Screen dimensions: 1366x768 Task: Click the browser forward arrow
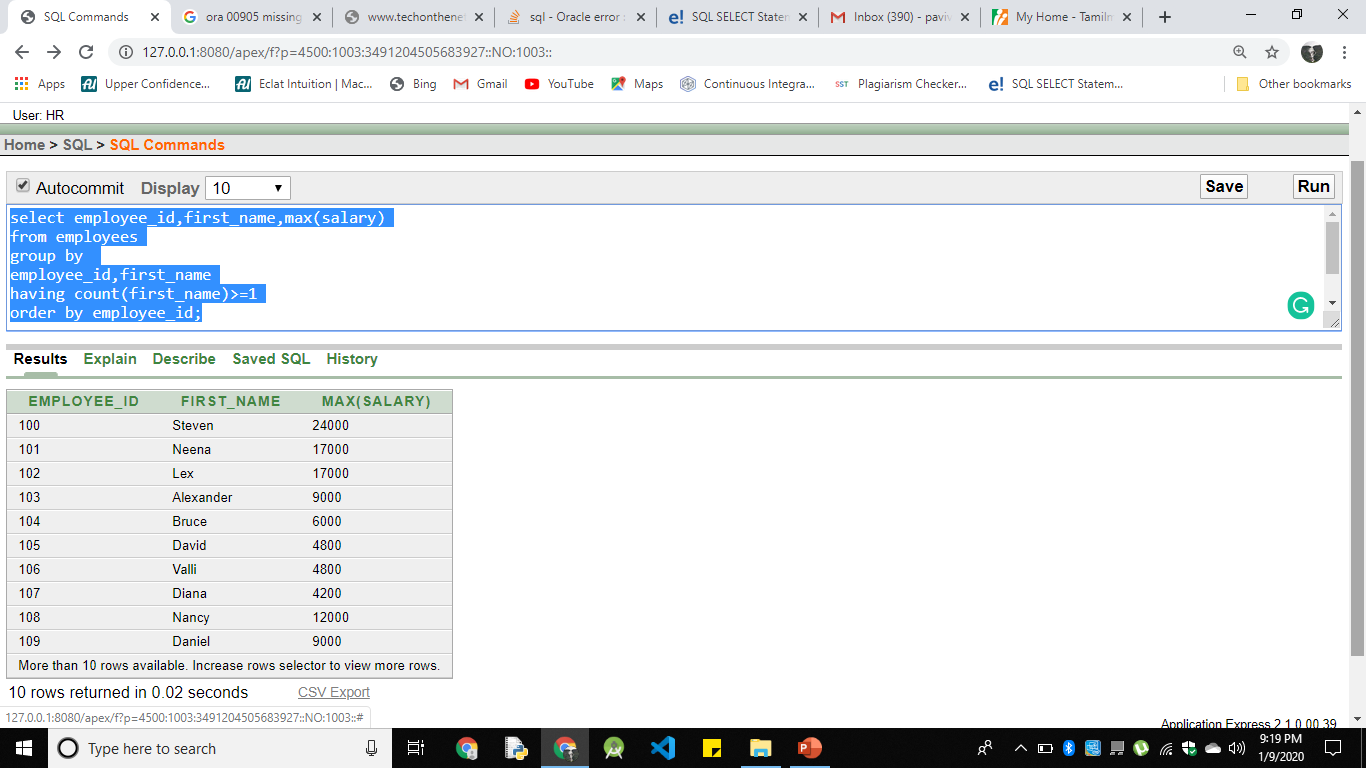pyautogui.click(x=54, y=52)
